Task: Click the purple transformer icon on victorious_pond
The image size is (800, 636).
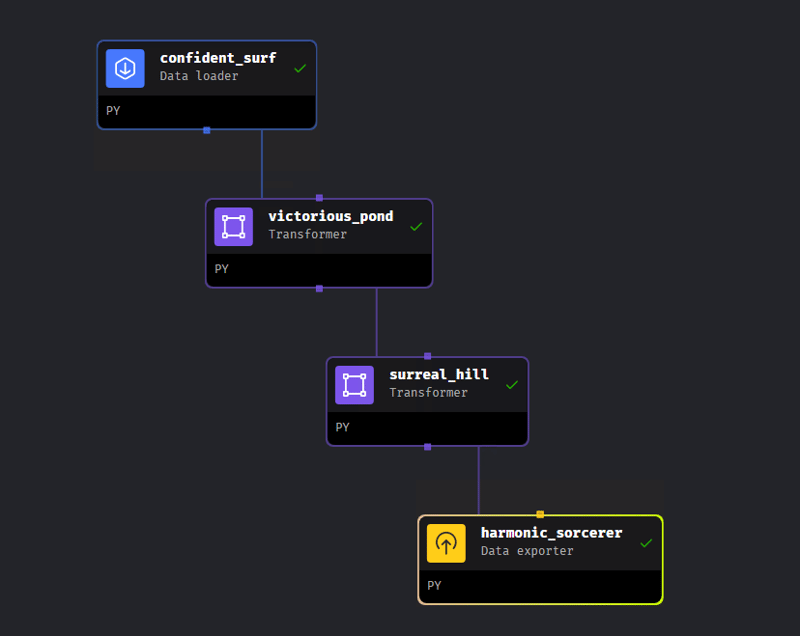Action: tap(234, 226)
